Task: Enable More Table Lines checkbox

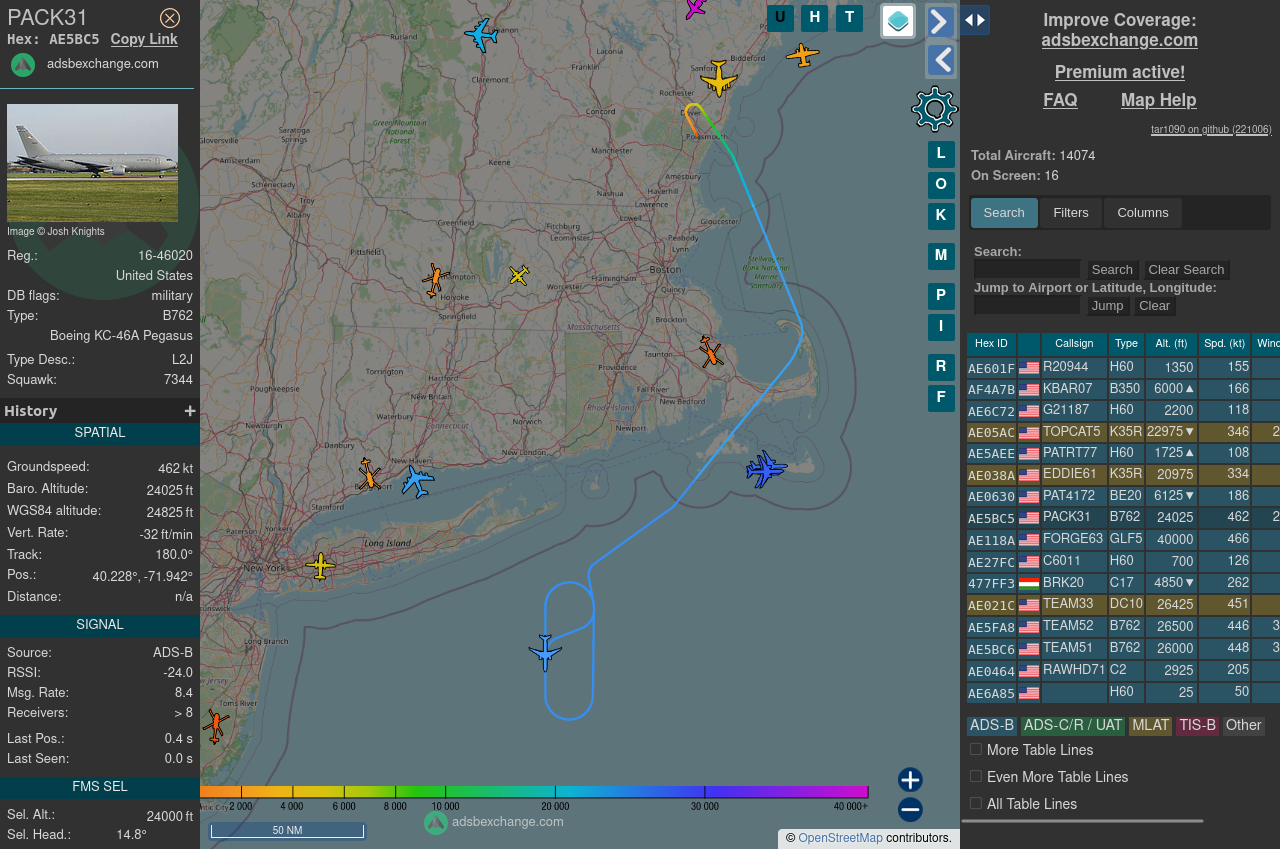Action: click(976, 749)
